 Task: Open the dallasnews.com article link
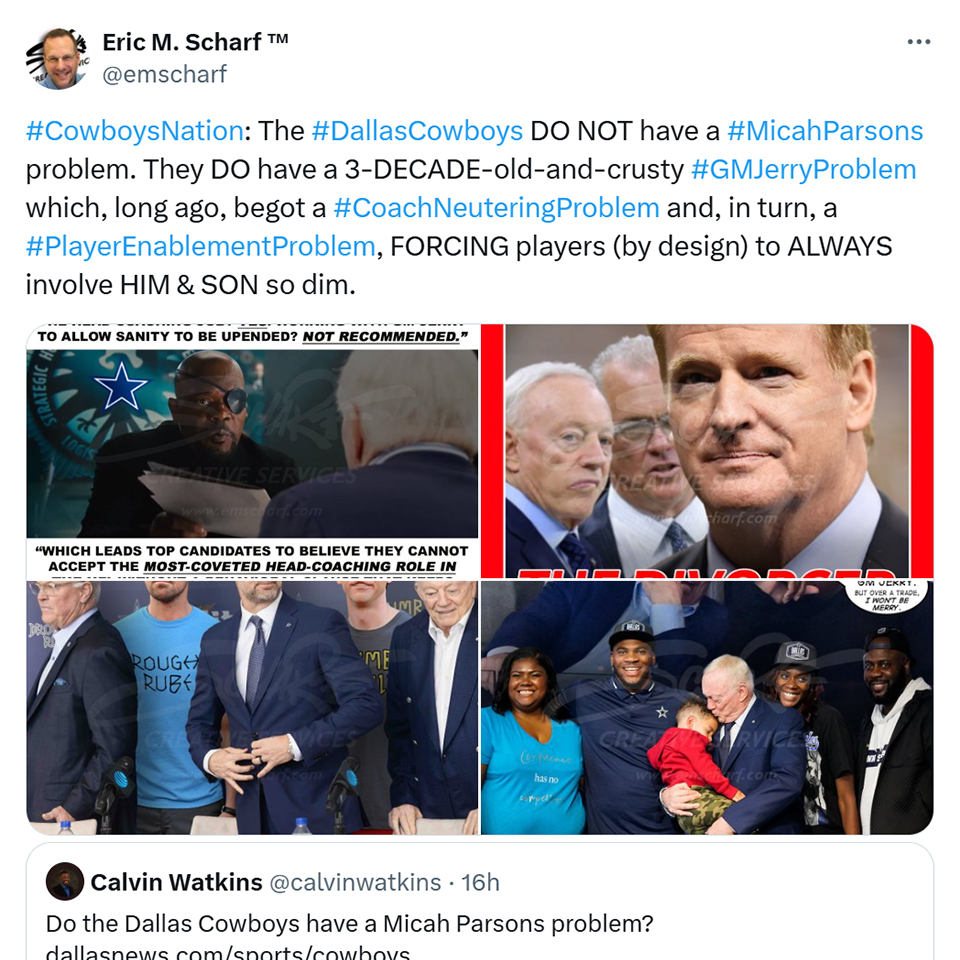227,951
